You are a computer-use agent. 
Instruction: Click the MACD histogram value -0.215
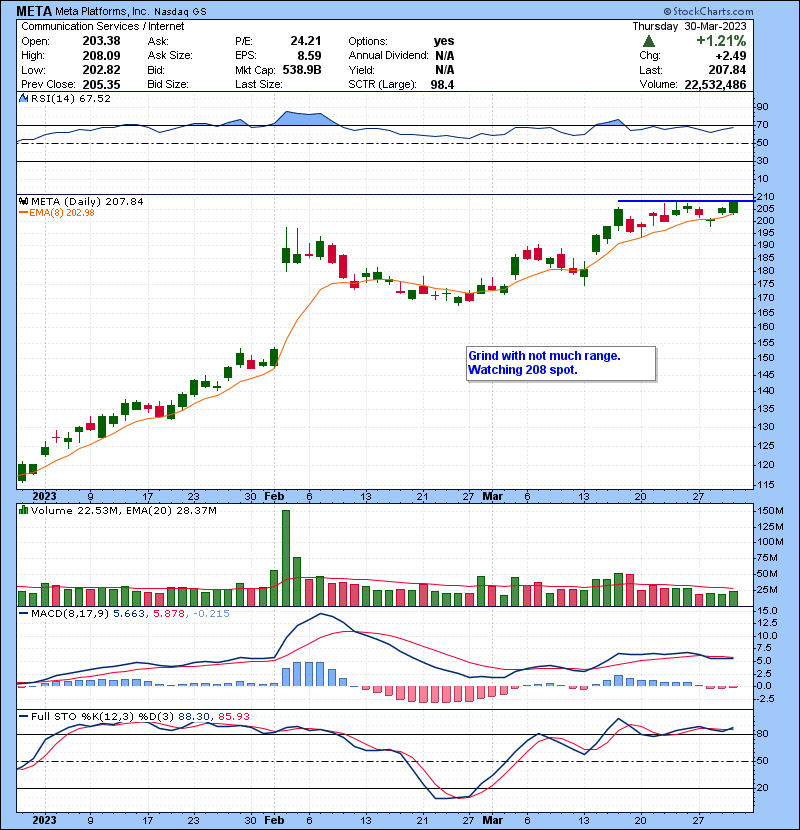(x=211, y=614)
